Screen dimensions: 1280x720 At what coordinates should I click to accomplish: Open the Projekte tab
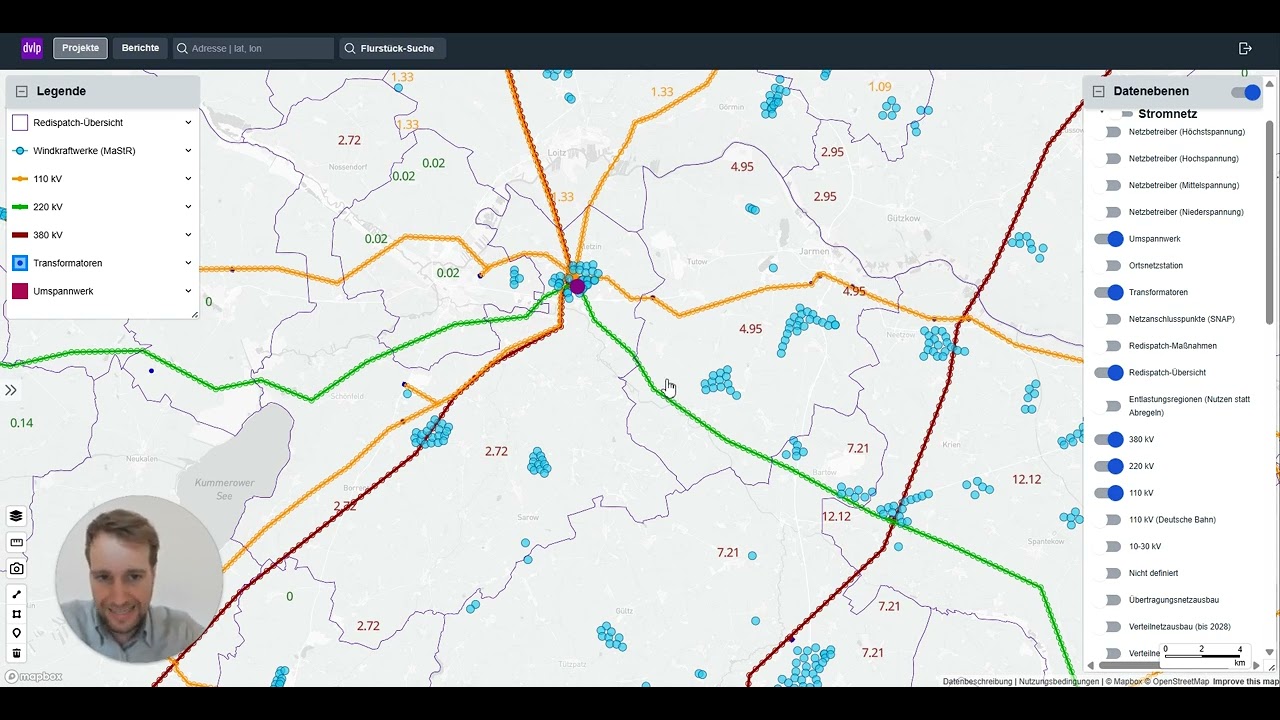click(x=80, y=48)
